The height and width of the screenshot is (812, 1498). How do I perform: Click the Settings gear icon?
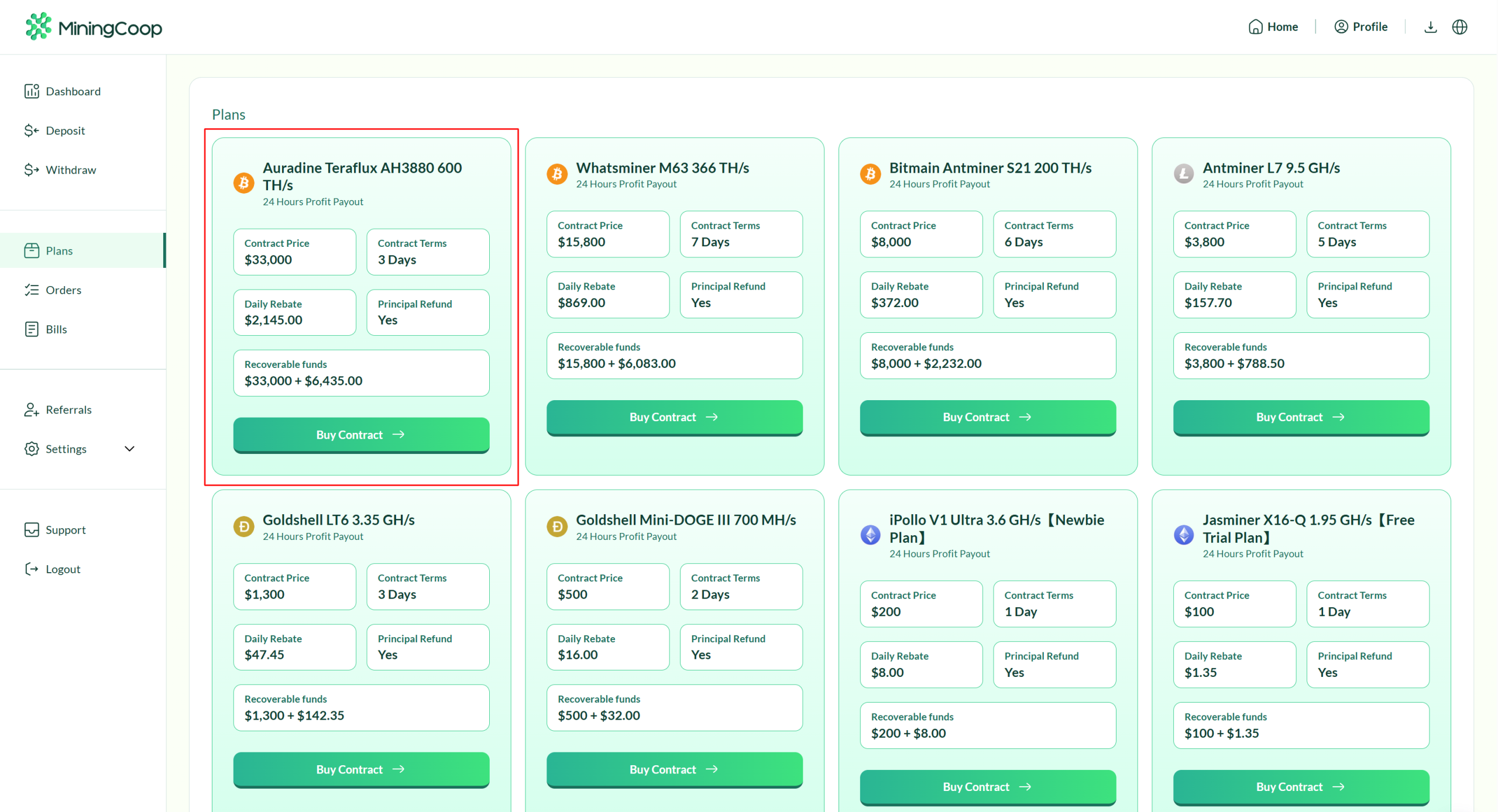pyautogui.click(x=32, y=449)
